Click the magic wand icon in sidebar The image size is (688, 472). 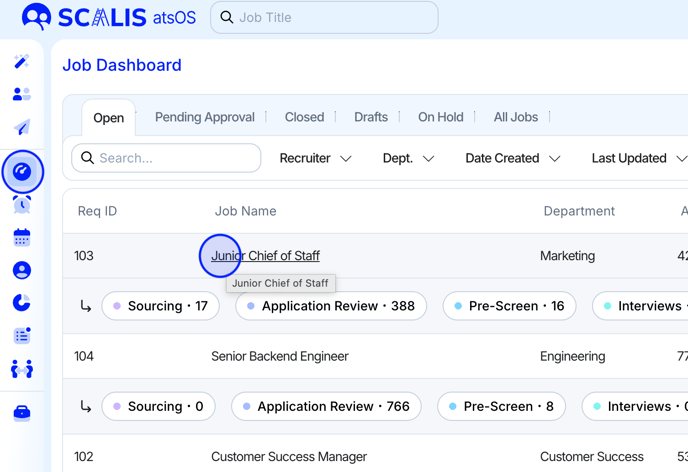coord(22,62)
